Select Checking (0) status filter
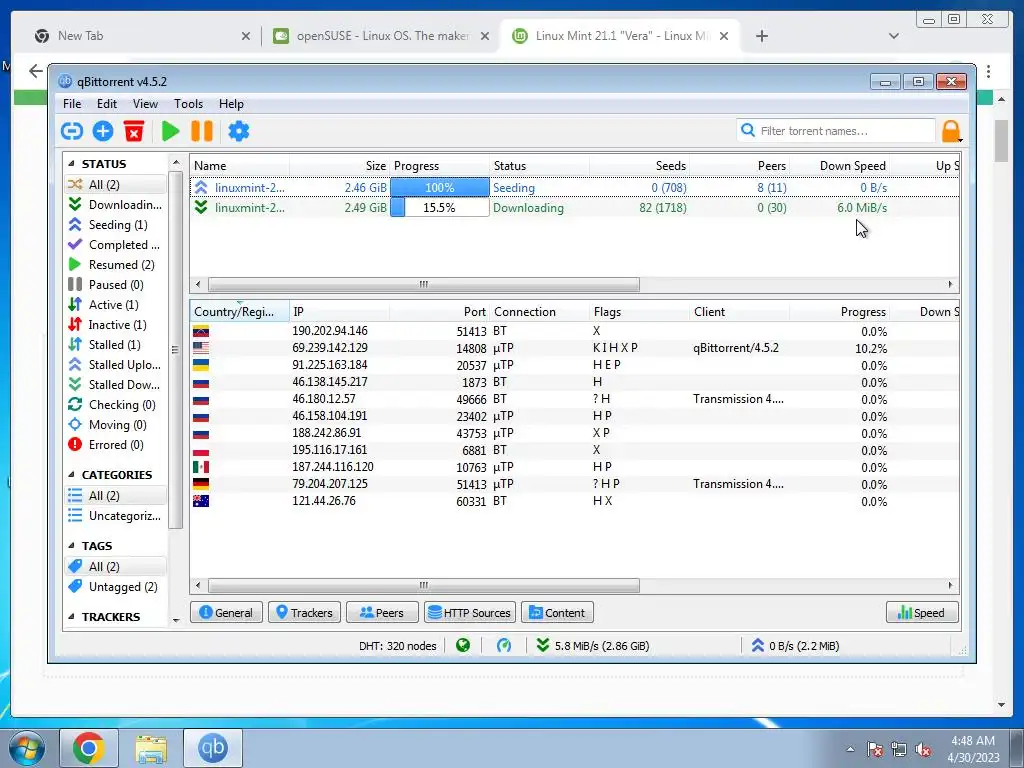 pyautogui.click(x=115, y=405)
